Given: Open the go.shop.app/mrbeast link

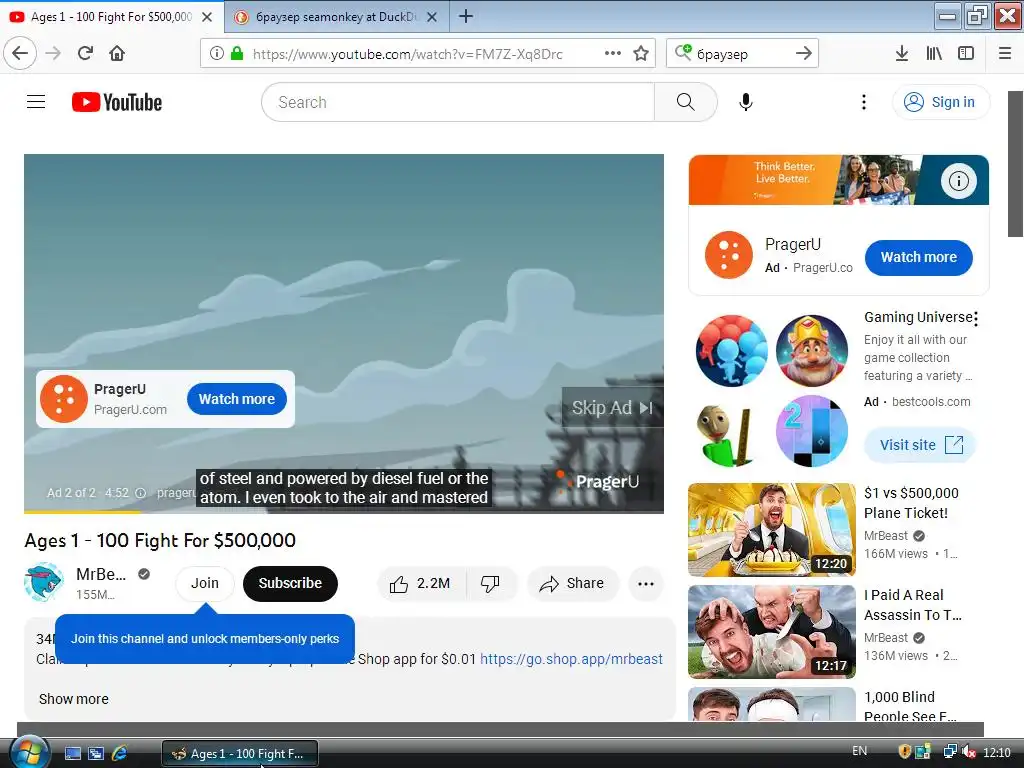Looking at the screenshot, I should pyautogui.click(x=571, y=659).
